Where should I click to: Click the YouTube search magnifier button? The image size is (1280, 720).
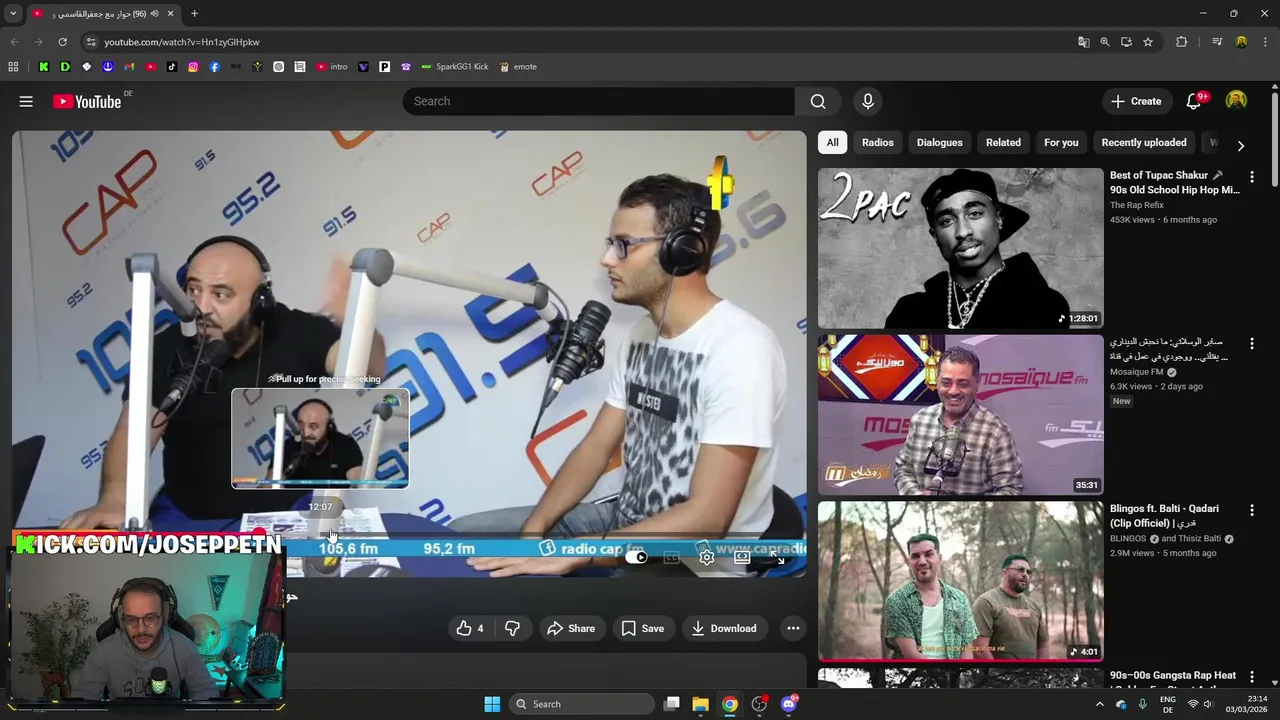pyautogui.click(x=818, y=101)
